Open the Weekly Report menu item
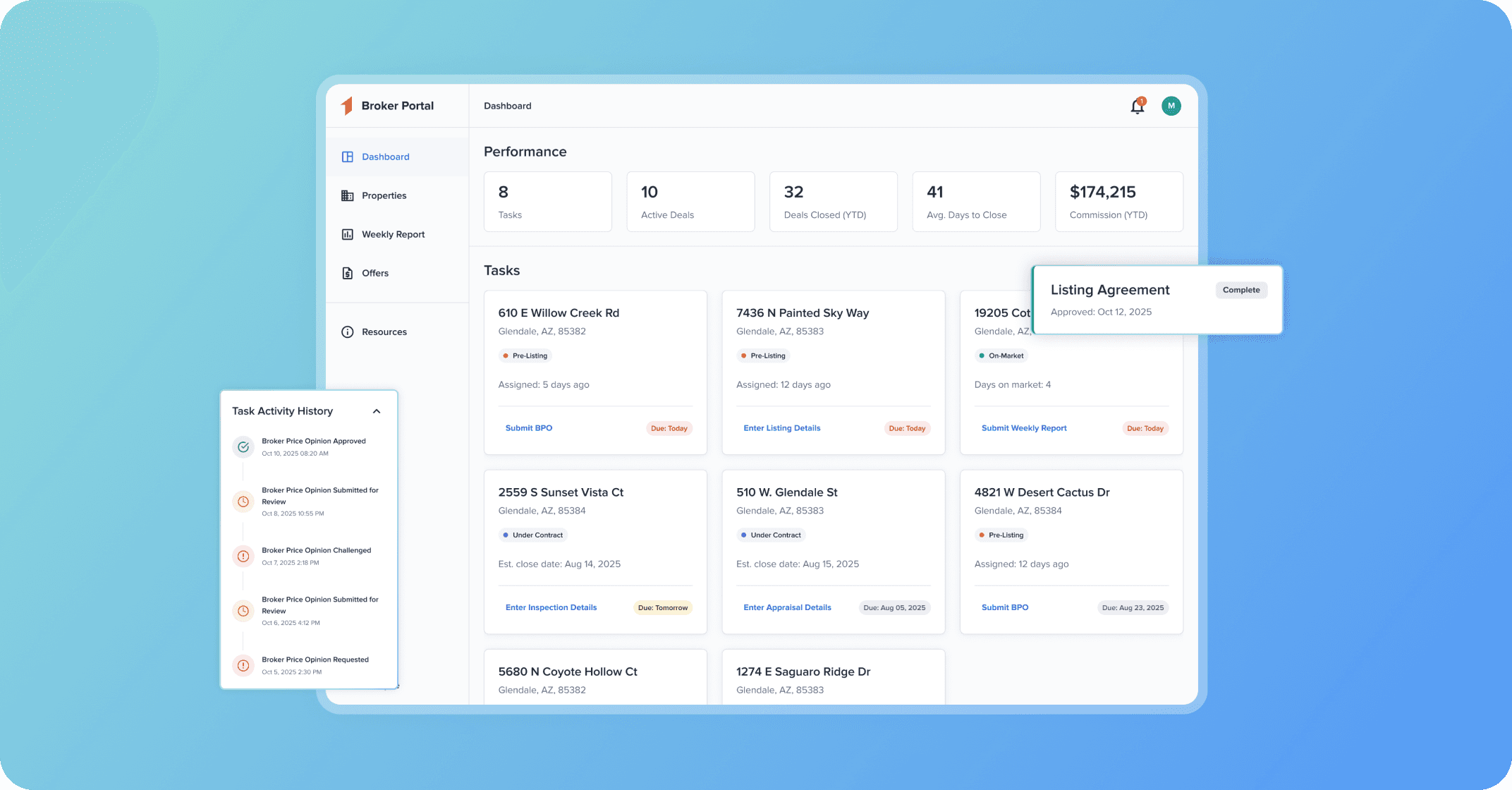The height and width of the screenshot is (790, 1512). point(393,234)
